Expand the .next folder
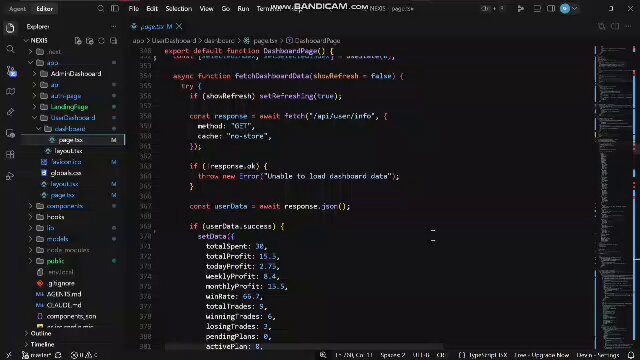 click(x=31, y=52)
